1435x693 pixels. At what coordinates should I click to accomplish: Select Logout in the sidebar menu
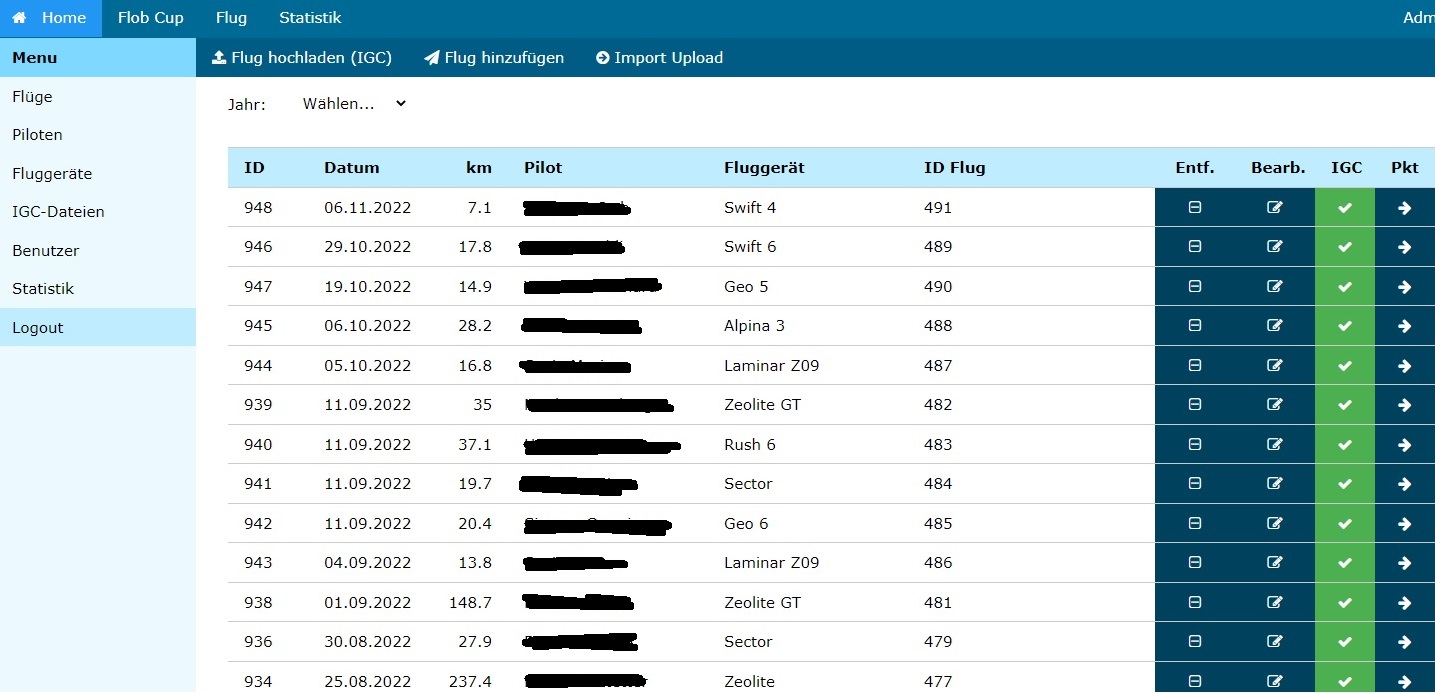coord(38,327)
